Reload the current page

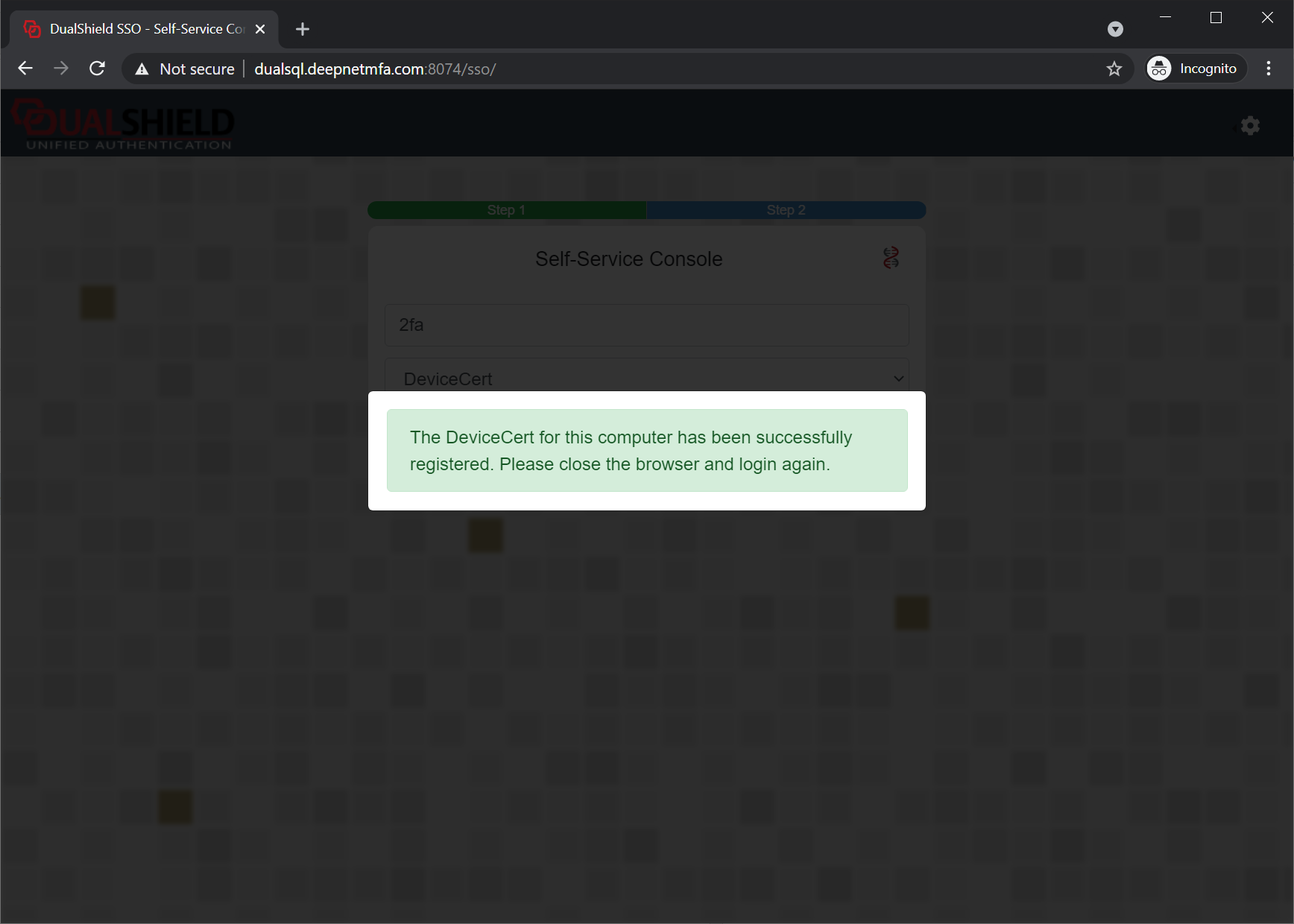97,69
